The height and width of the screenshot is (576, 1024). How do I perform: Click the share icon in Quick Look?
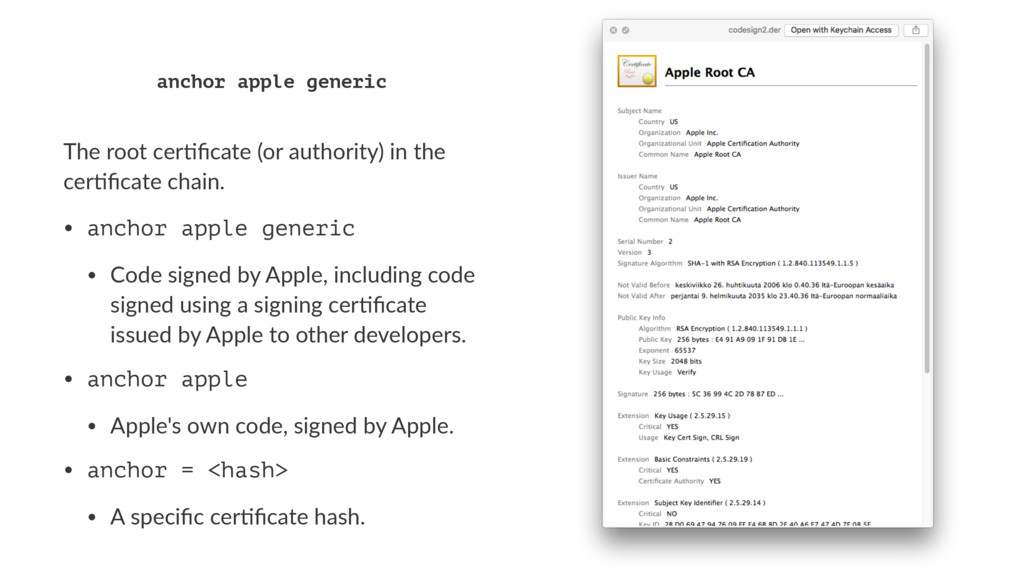coord(916,30)
